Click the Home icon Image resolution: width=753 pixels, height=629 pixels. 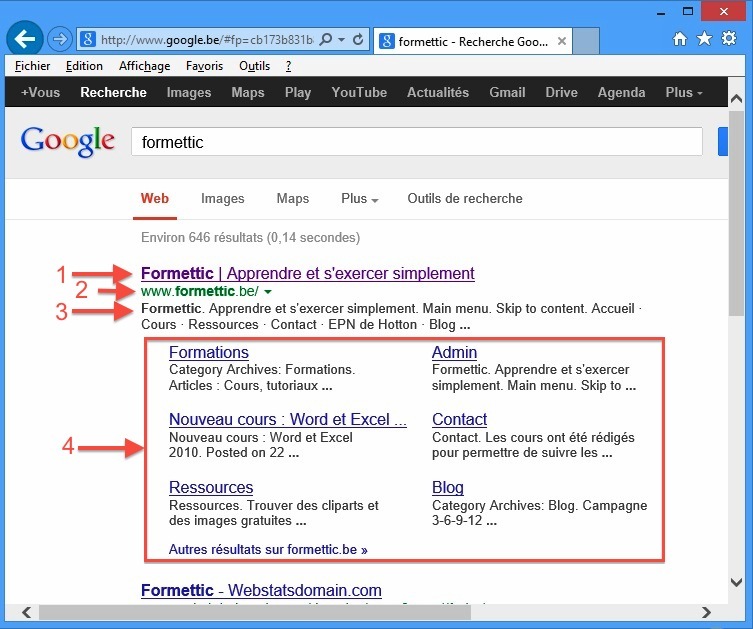coord(680,38)
